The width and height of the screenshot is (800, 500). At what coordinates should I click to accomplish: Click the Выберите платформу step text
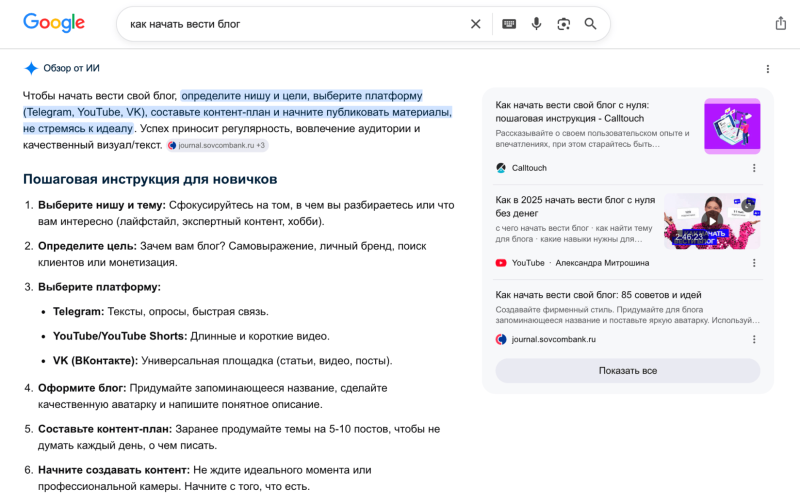(x=99, y=287)
